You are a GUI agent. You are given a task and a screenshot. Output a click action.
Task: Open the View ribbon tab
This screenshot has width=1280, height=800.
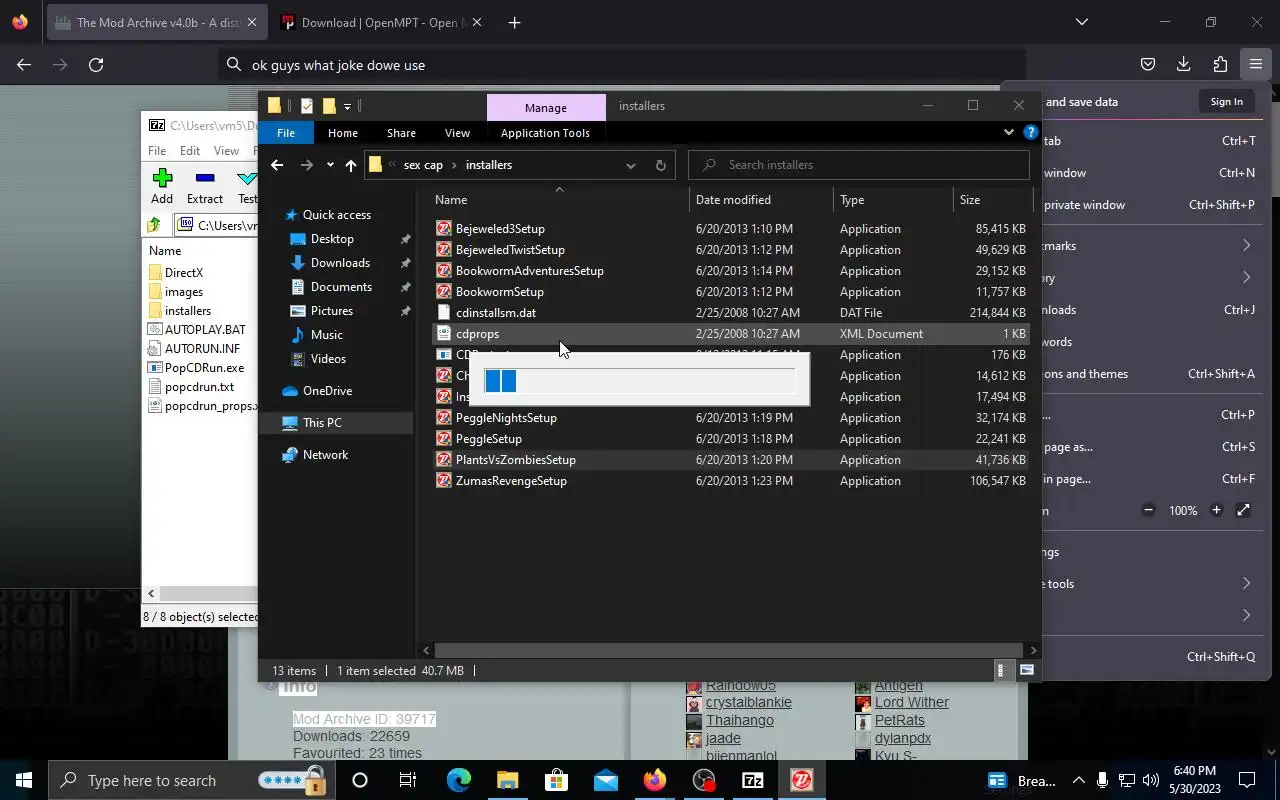457,132
